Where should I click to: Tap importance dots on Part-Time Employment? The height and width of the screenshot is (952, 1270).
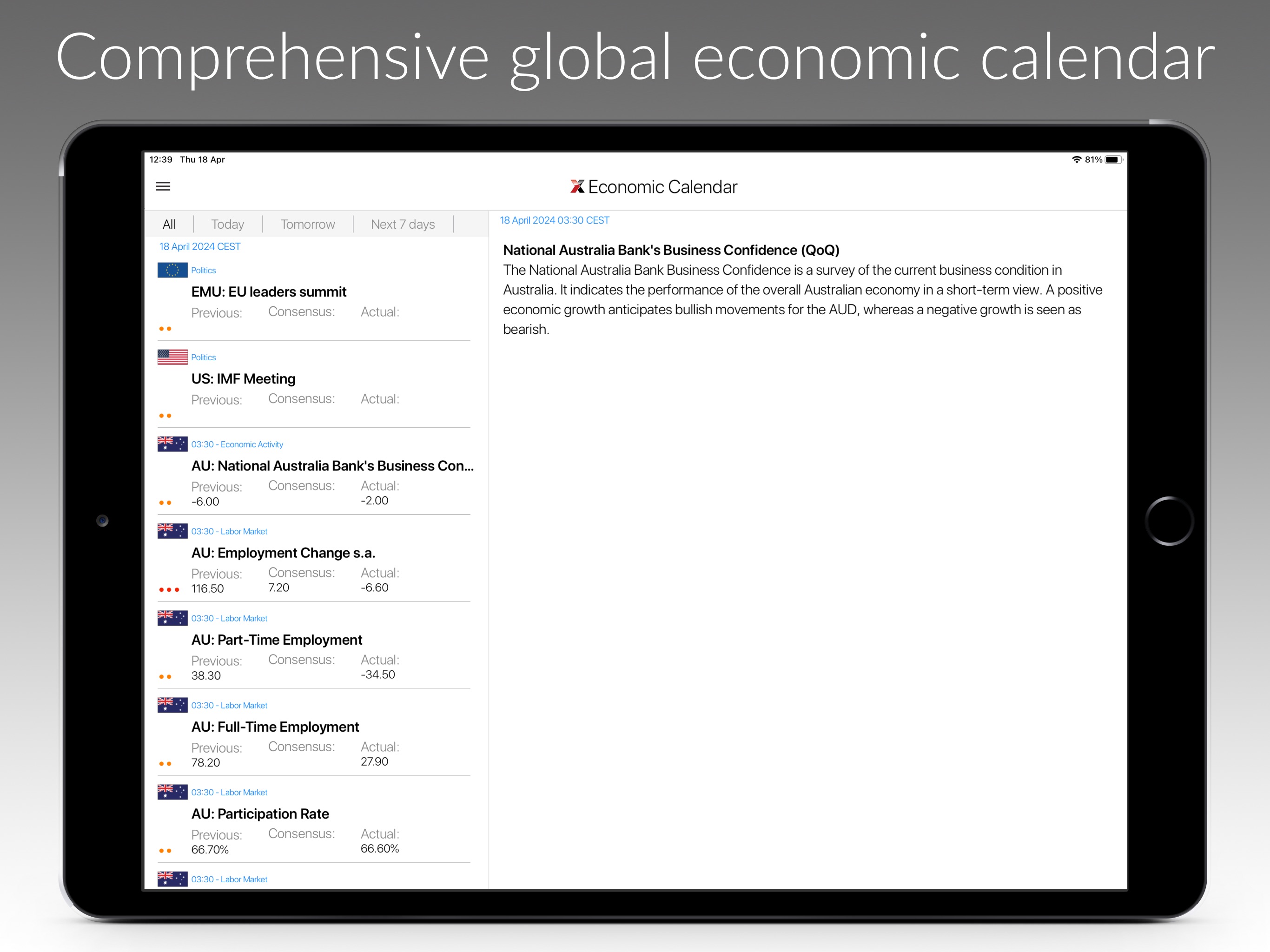[x=165, y=677]
